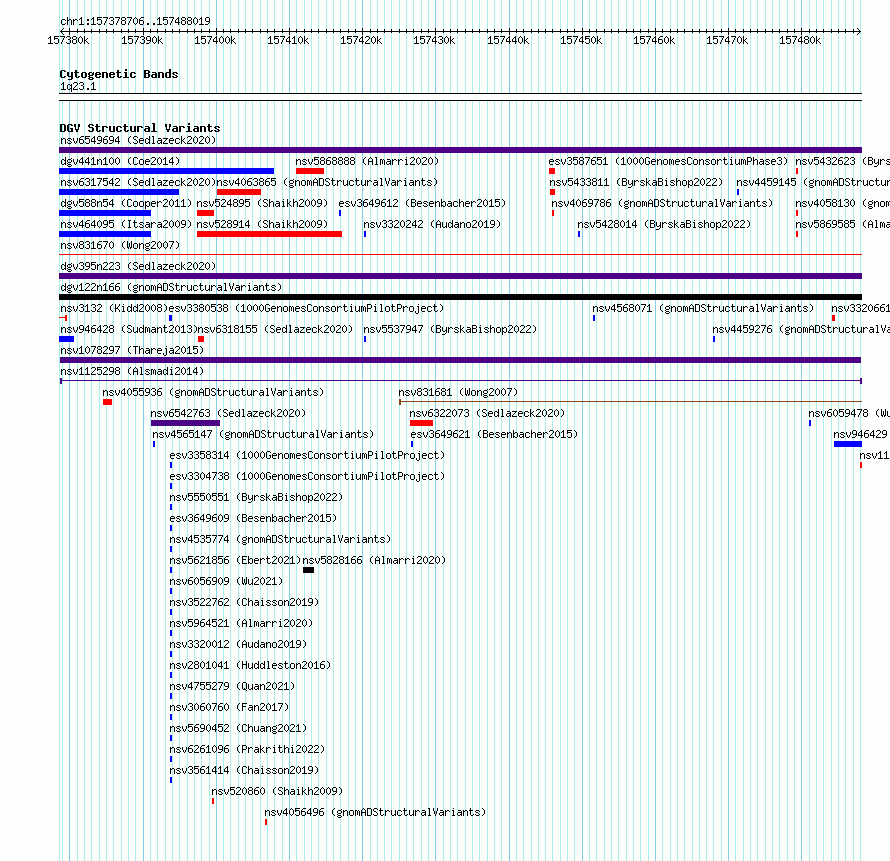The image size is (890, 861).
Task: Click nsv4568071 (gnomADStructuralVariants) label
Action: (703, 308)
